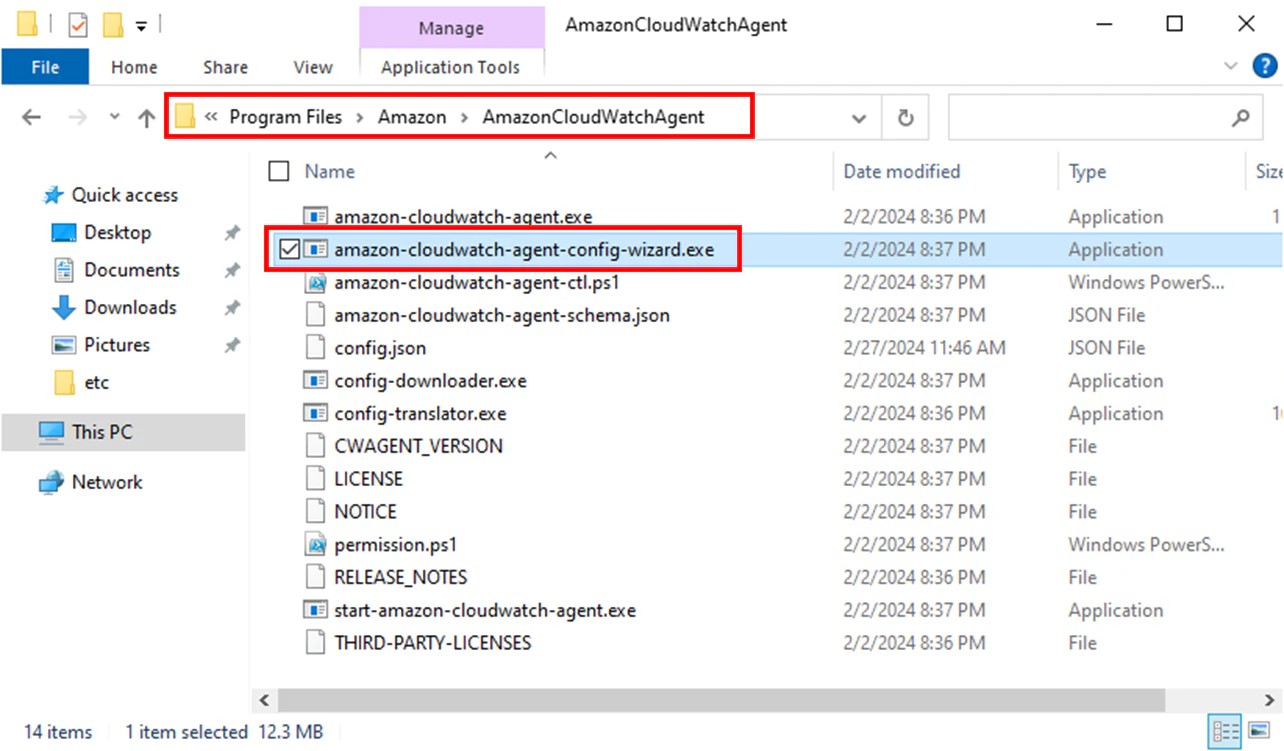Select the config-downloader.exe application icon
Viewport: 1284px width, 751px height.
pos(316,381)
